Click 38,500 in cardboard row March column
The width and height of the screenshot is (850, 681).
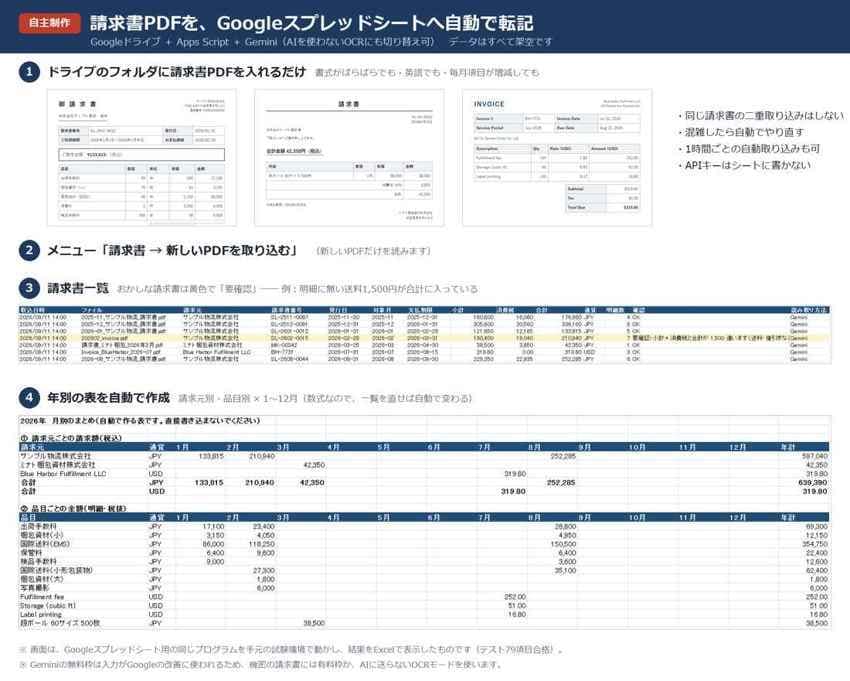314,623
